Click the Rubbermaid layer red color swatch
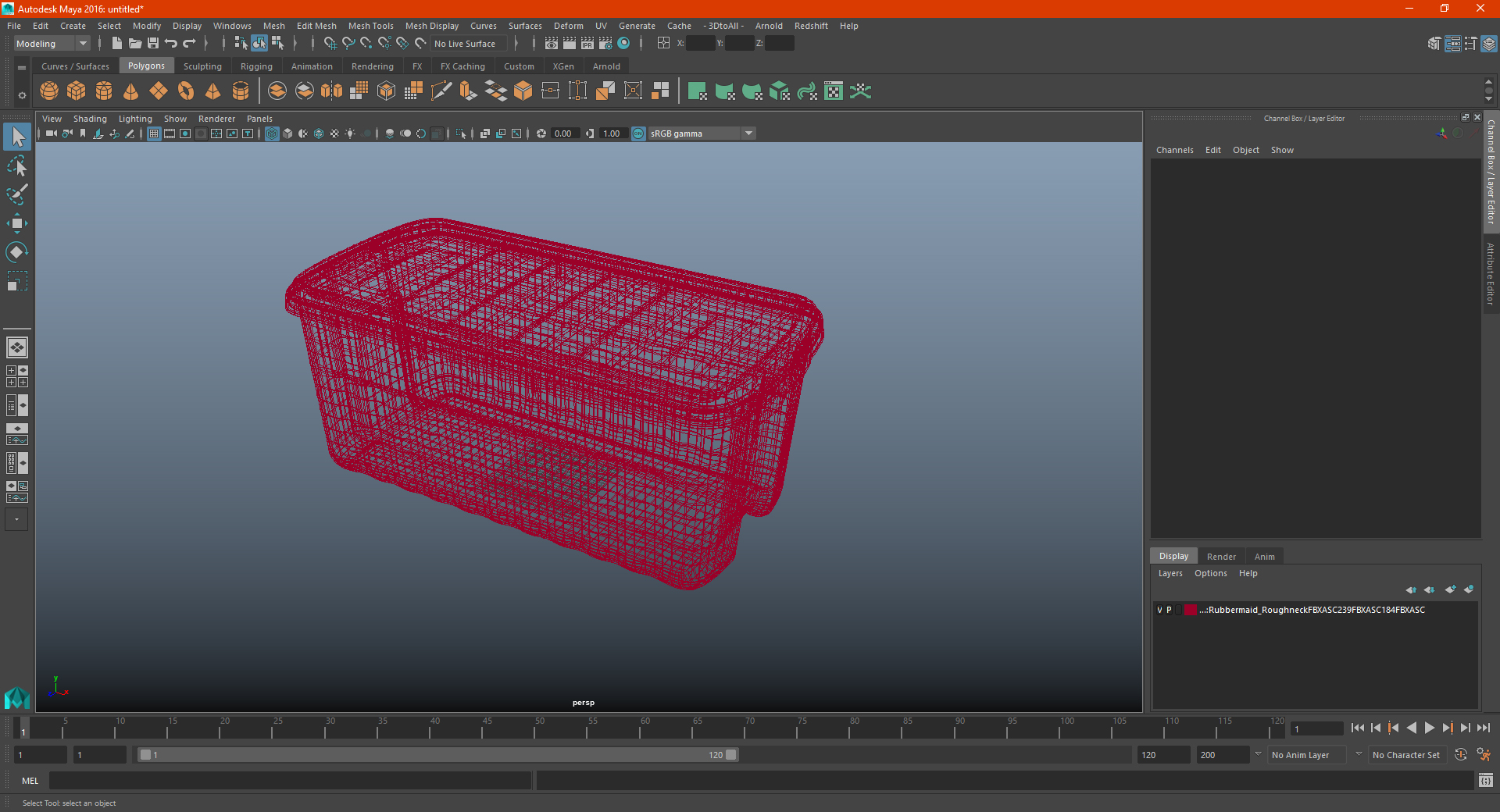1500x812 pixels. [1190, 610]
